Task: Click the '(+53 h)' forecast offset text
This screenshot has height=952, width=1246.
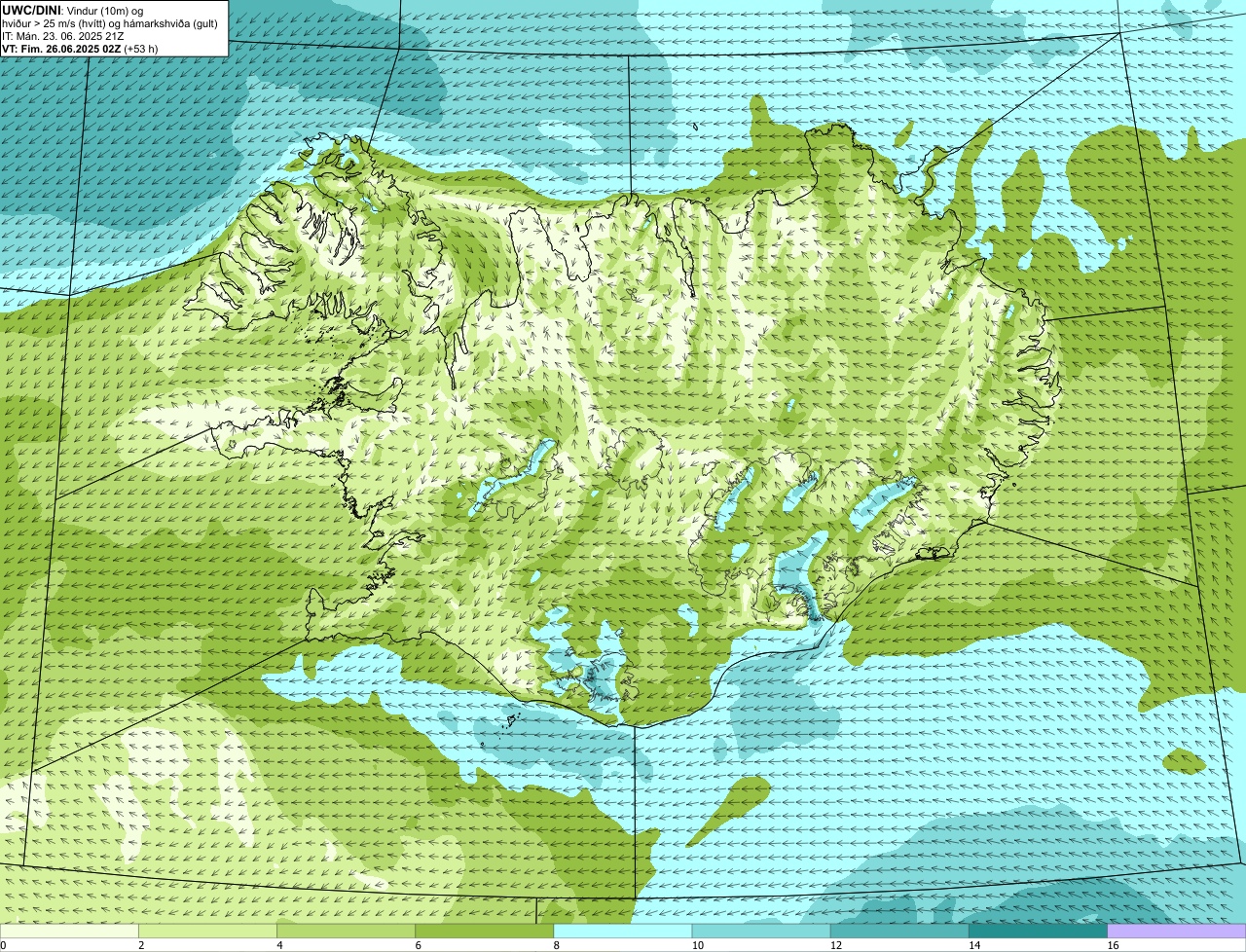Action: click(141, 49)
